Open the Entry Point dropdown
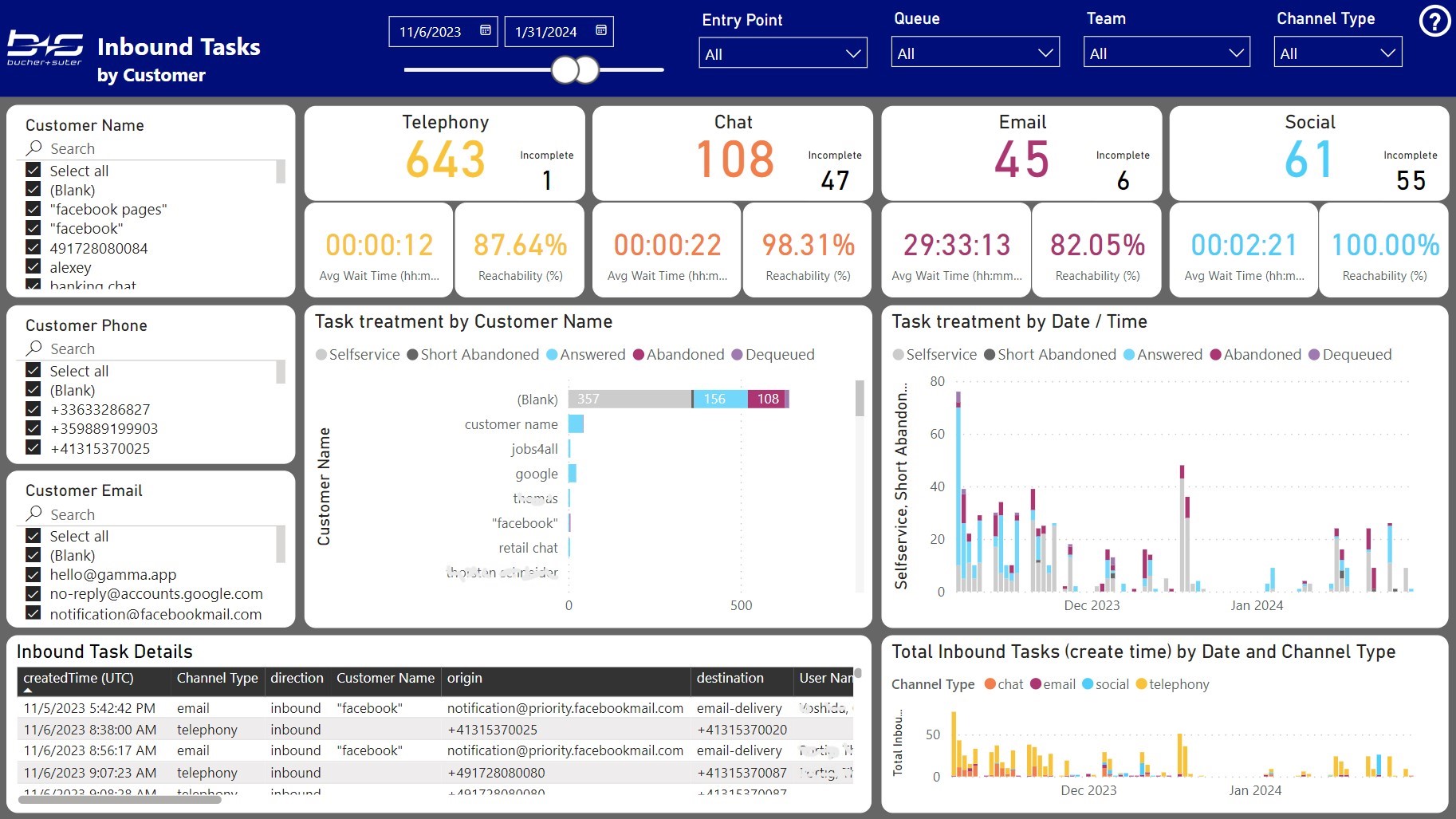The width and height of the screenshot is (1456, 819). pyautogui.click(x=783, y=53)
